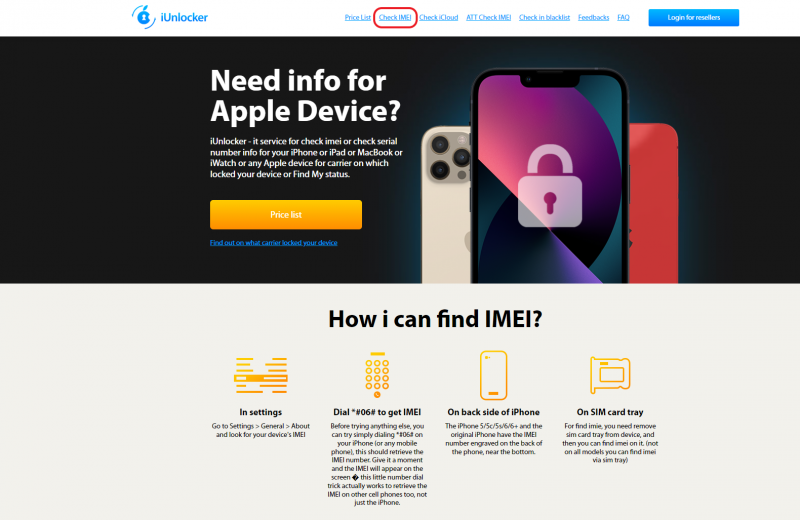Click Login for resellers button
Image resolution: width=800 pixels, height=520 pixels.
[693, 17]
